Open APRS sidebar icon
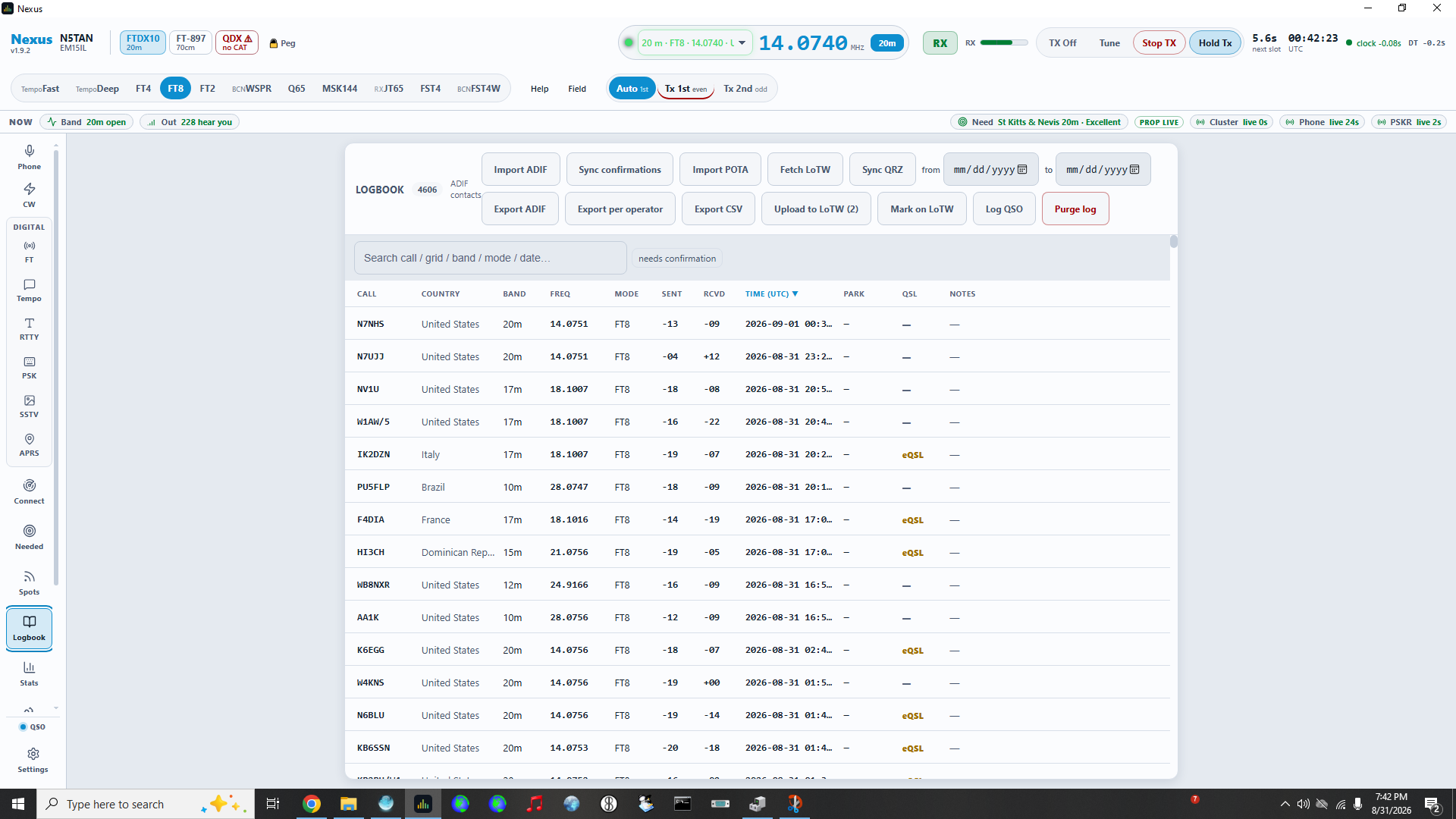1456x819 pixels. (x=29, y=445)
